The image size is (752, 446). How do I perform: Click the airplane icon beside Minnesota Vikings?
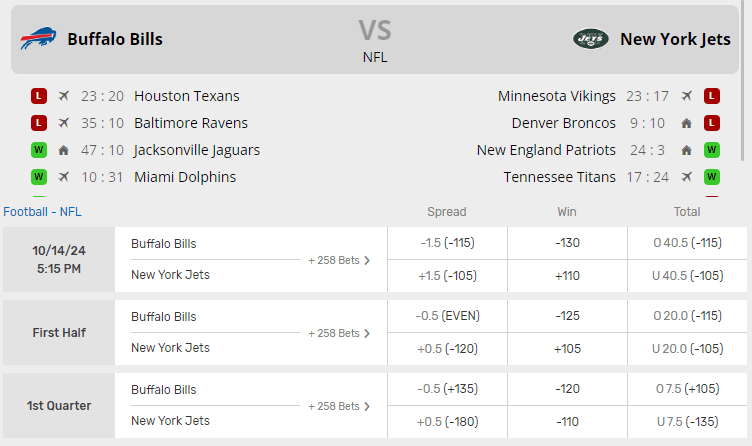click(x=686, y=96)
